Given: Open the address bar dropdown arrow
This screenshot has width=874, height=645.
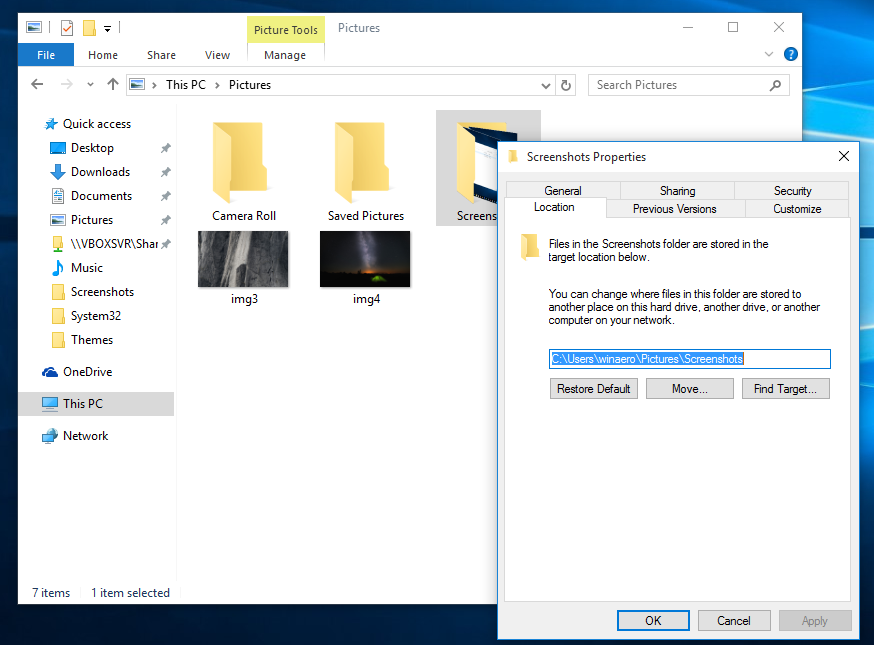Looking at the screenshot, I should pos(544,85).
